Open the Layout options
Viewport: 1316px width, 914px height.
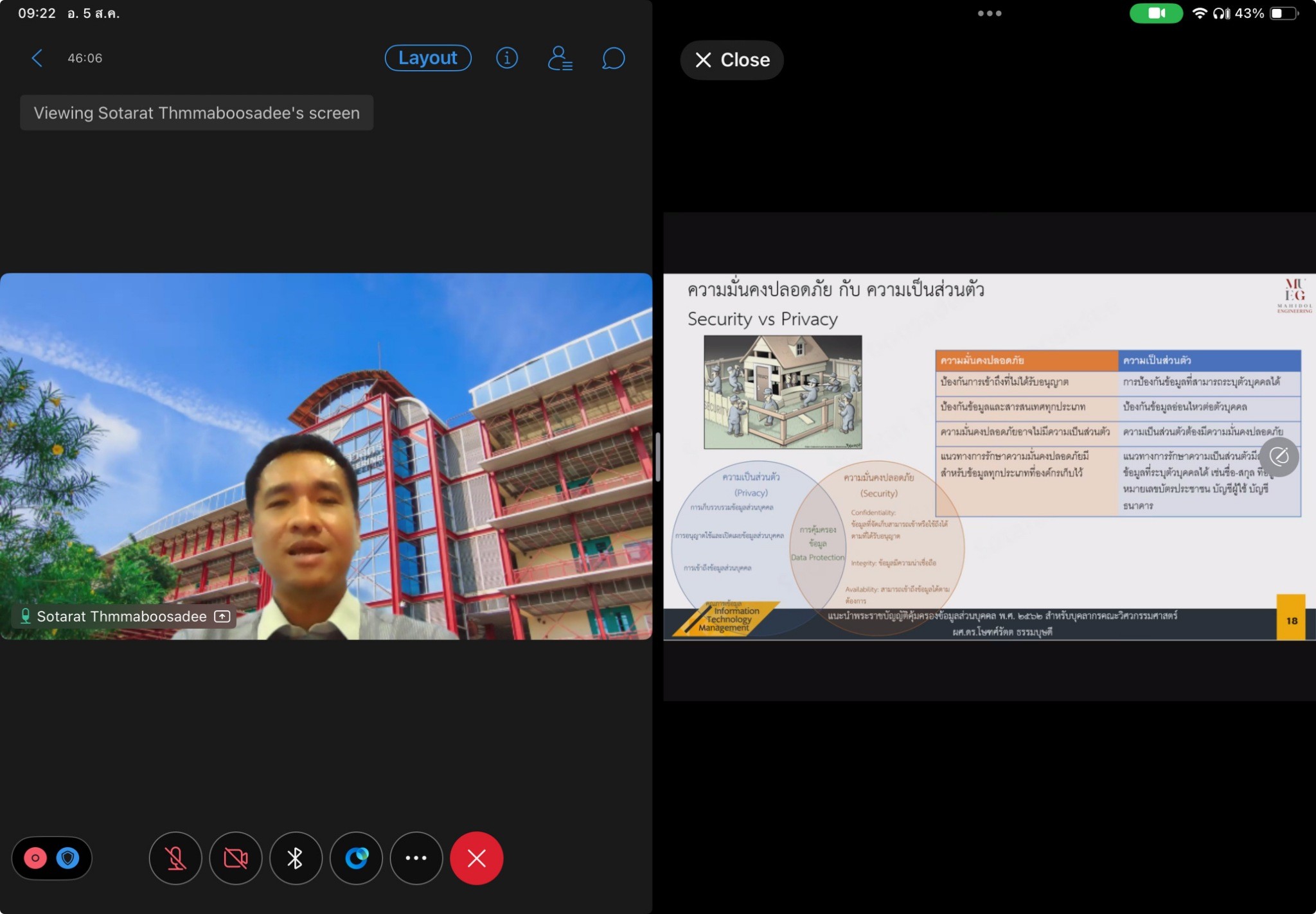pos(428,58)
